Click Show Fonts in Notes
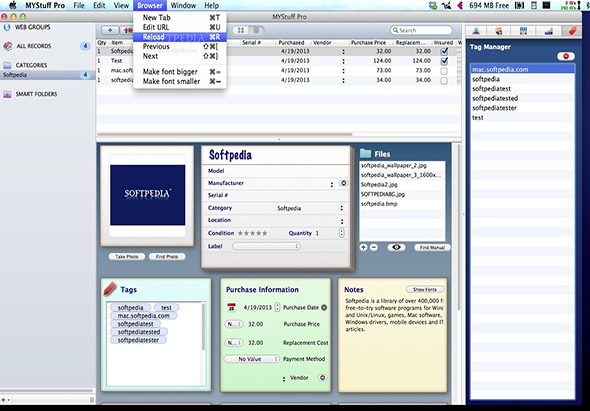Image resolution: width=590 pixels, height=411 pixels. pyautogui.click(x=424, y=289)
